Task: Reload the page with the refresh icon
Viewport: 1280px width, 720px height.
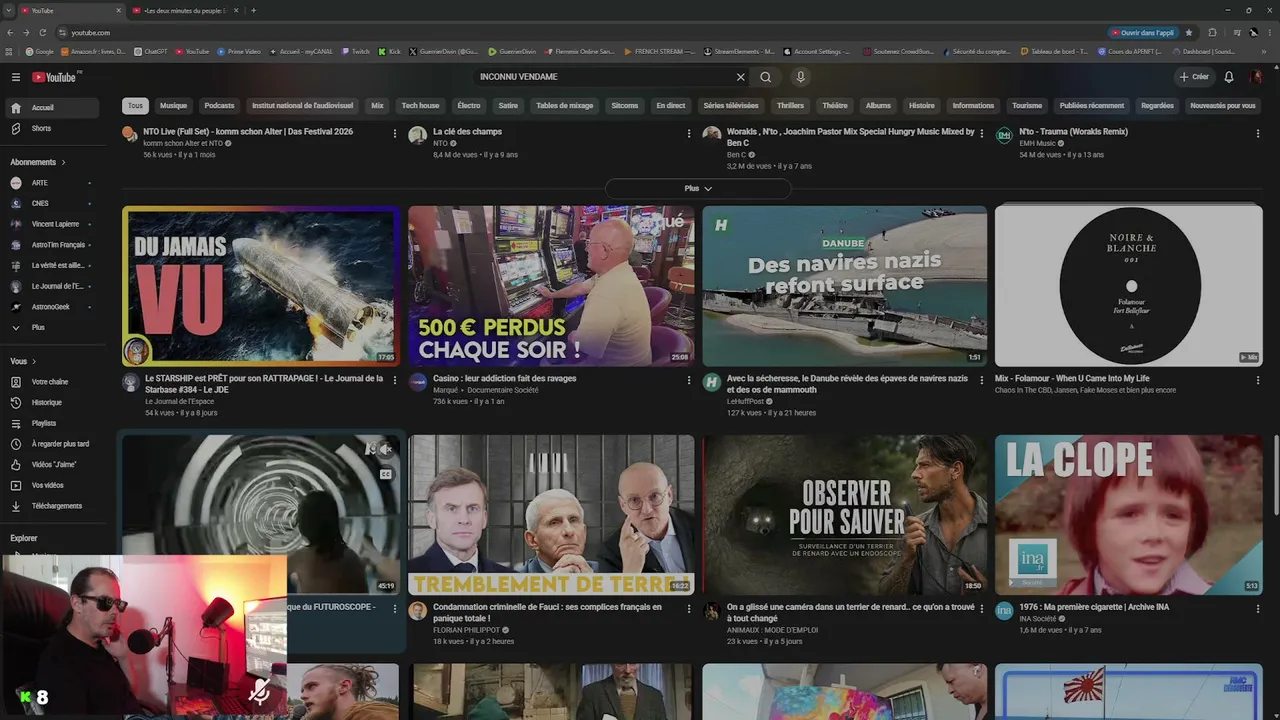Action: coord(45,32)
